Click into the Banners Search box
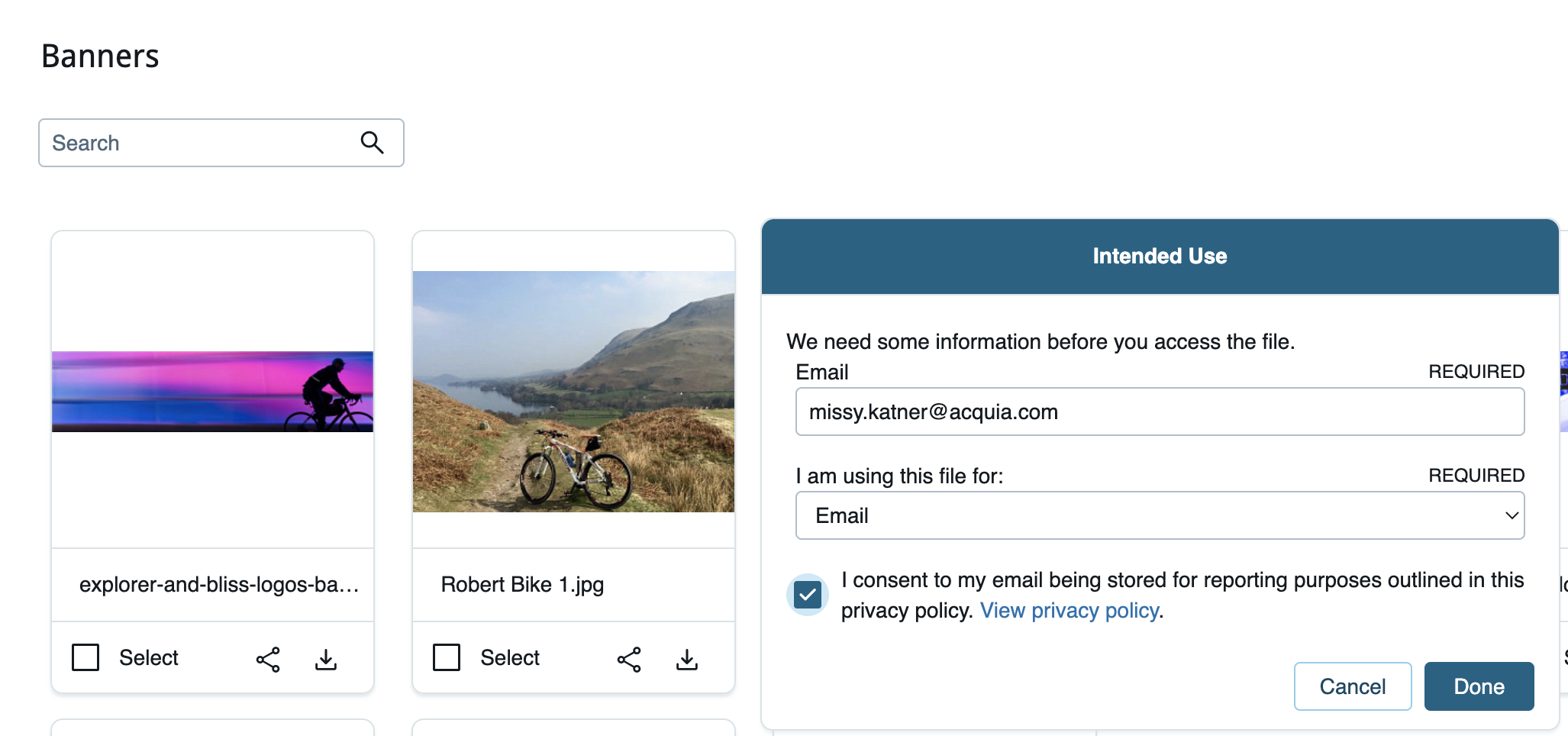 point(221,143)
